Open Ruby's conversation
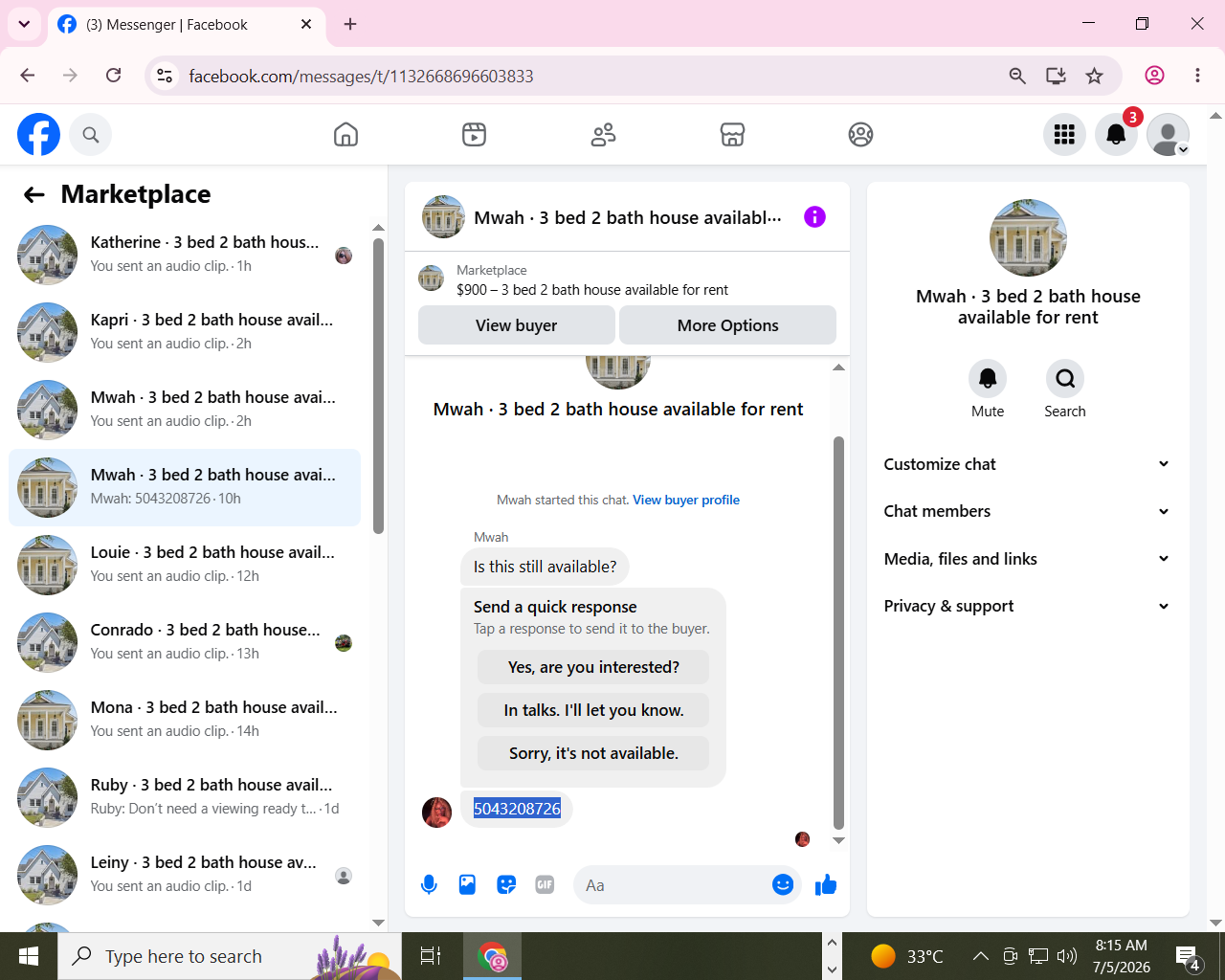Image resolution: width=1225 pixels, height=980 pixels. coord(185,797)
